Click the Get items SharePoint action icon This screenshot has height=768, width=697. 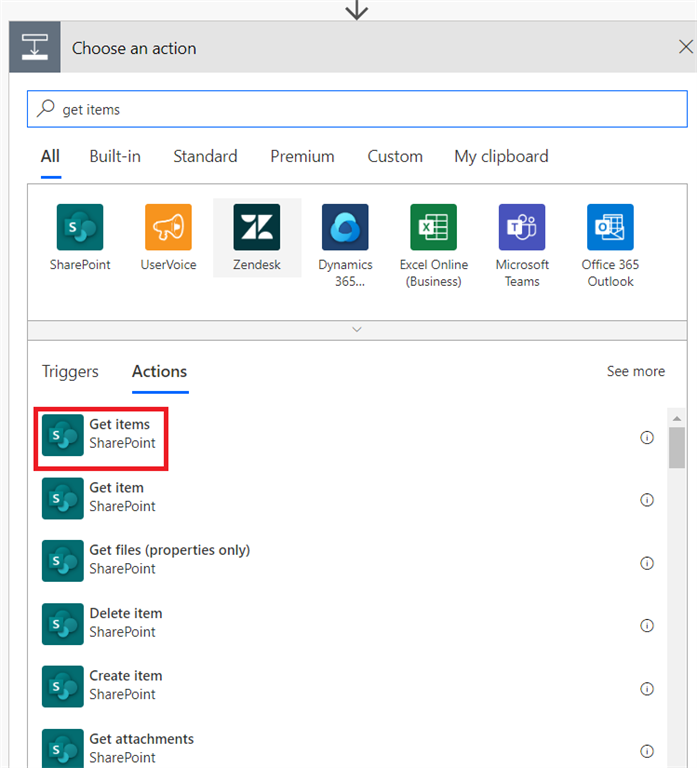(63, 435)
